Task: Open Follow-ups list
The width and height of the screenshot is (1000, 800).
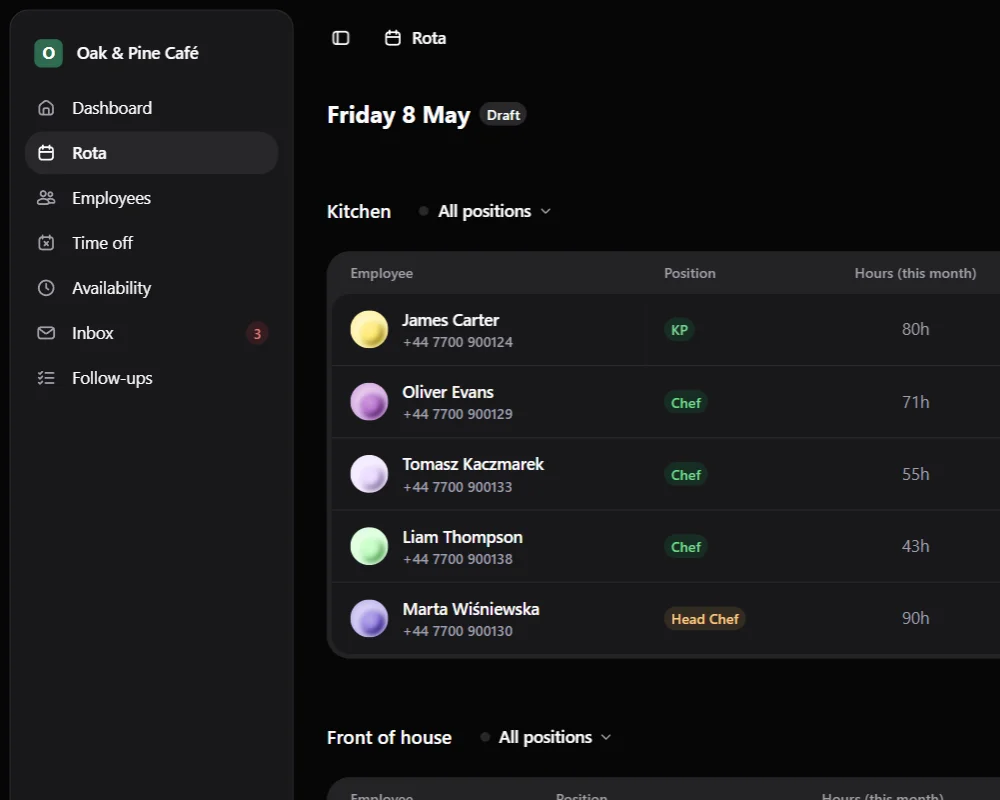Action: click(152, 378)
